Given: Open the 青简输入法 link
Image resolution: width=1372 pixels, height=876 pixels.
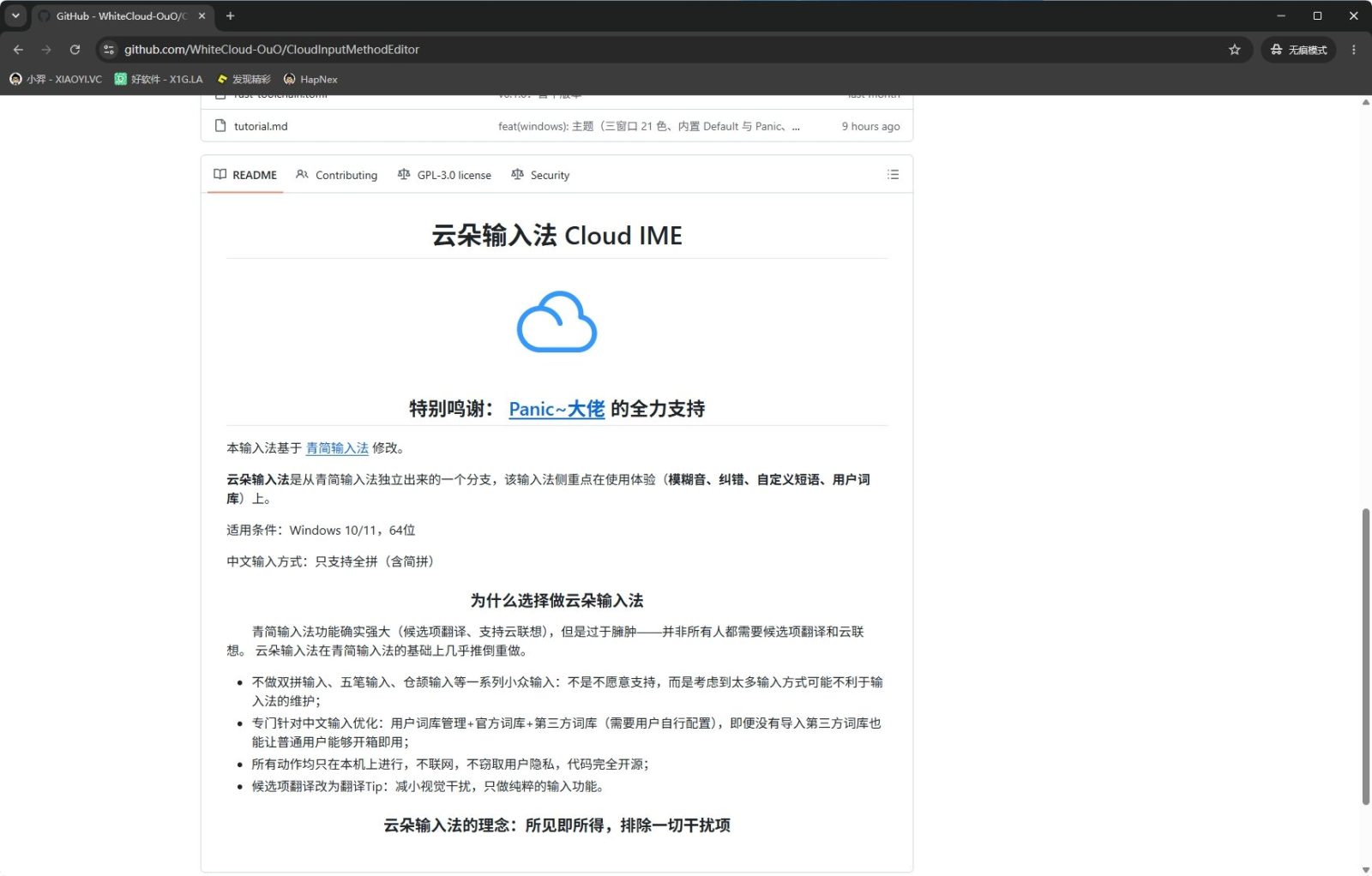Looking at the screenshot, I should (337, 448).
